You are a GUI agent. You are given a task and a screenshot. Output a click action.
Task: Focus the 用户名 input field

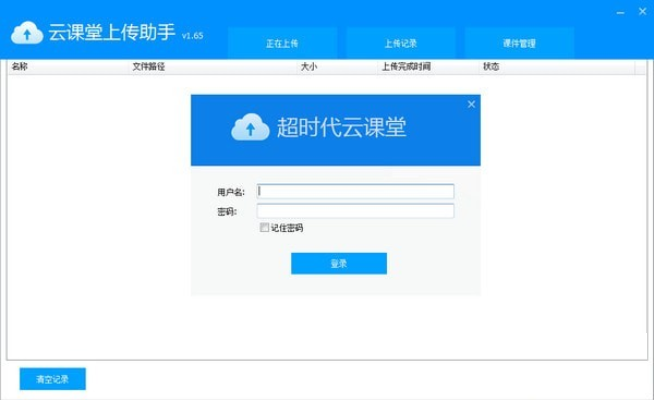(x=356, y=191)
